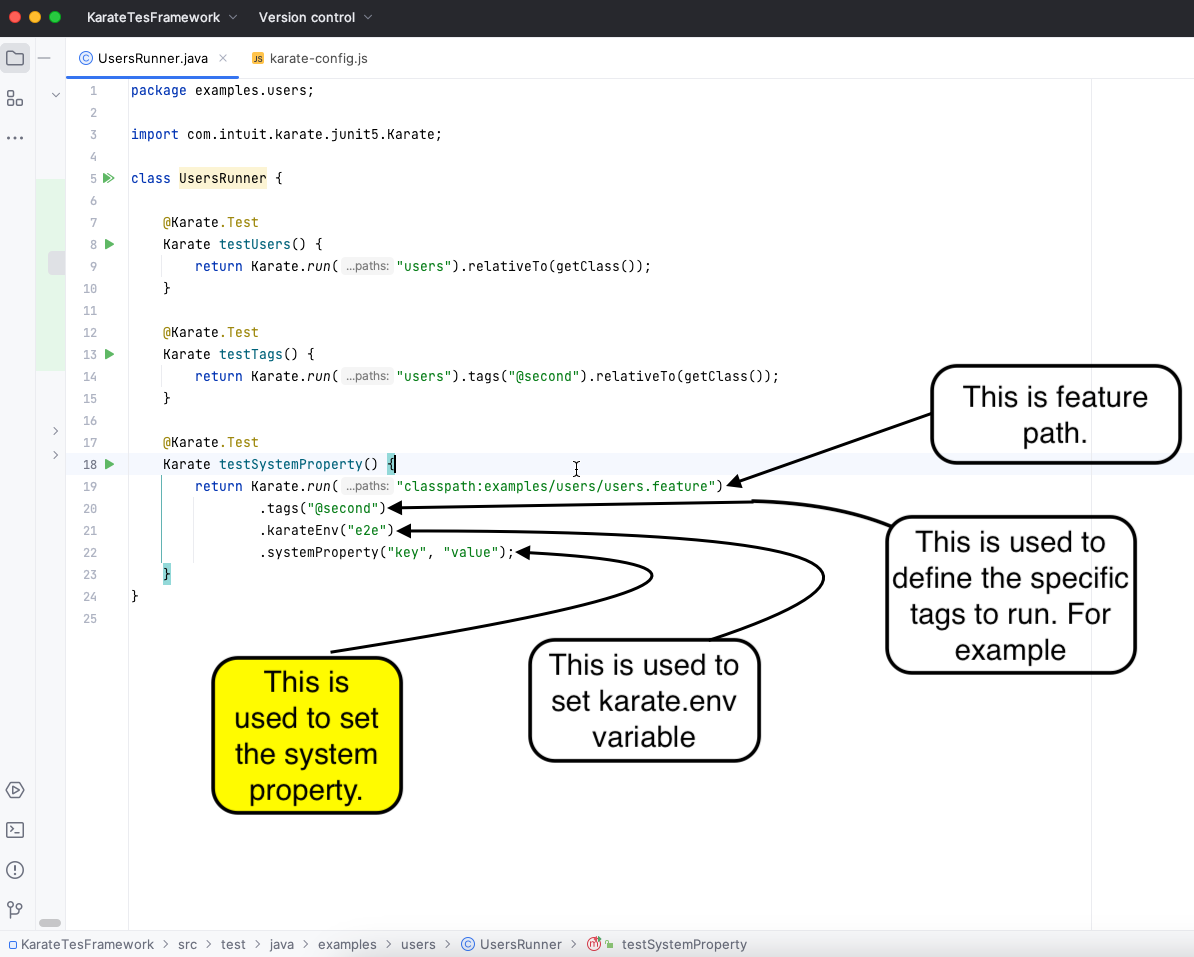1194x957 pixels.
Task: Open the Git version control tool window
Action: (x=15, y=910)
